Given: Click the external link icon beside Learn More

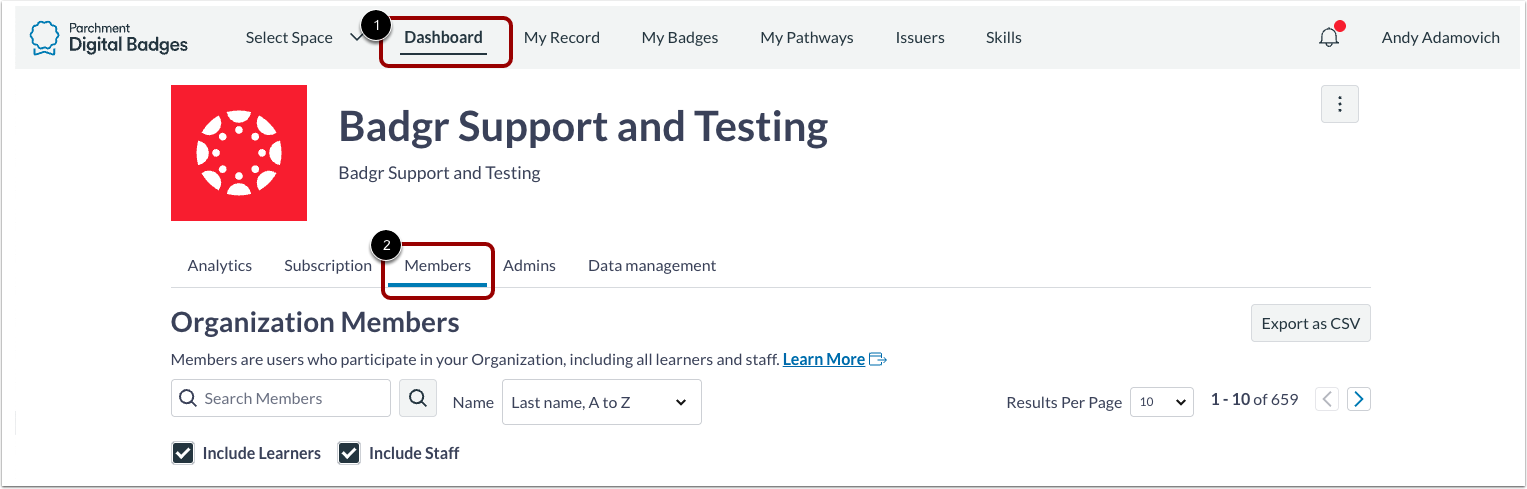Looking at the screenshot, I should [878, 360].
